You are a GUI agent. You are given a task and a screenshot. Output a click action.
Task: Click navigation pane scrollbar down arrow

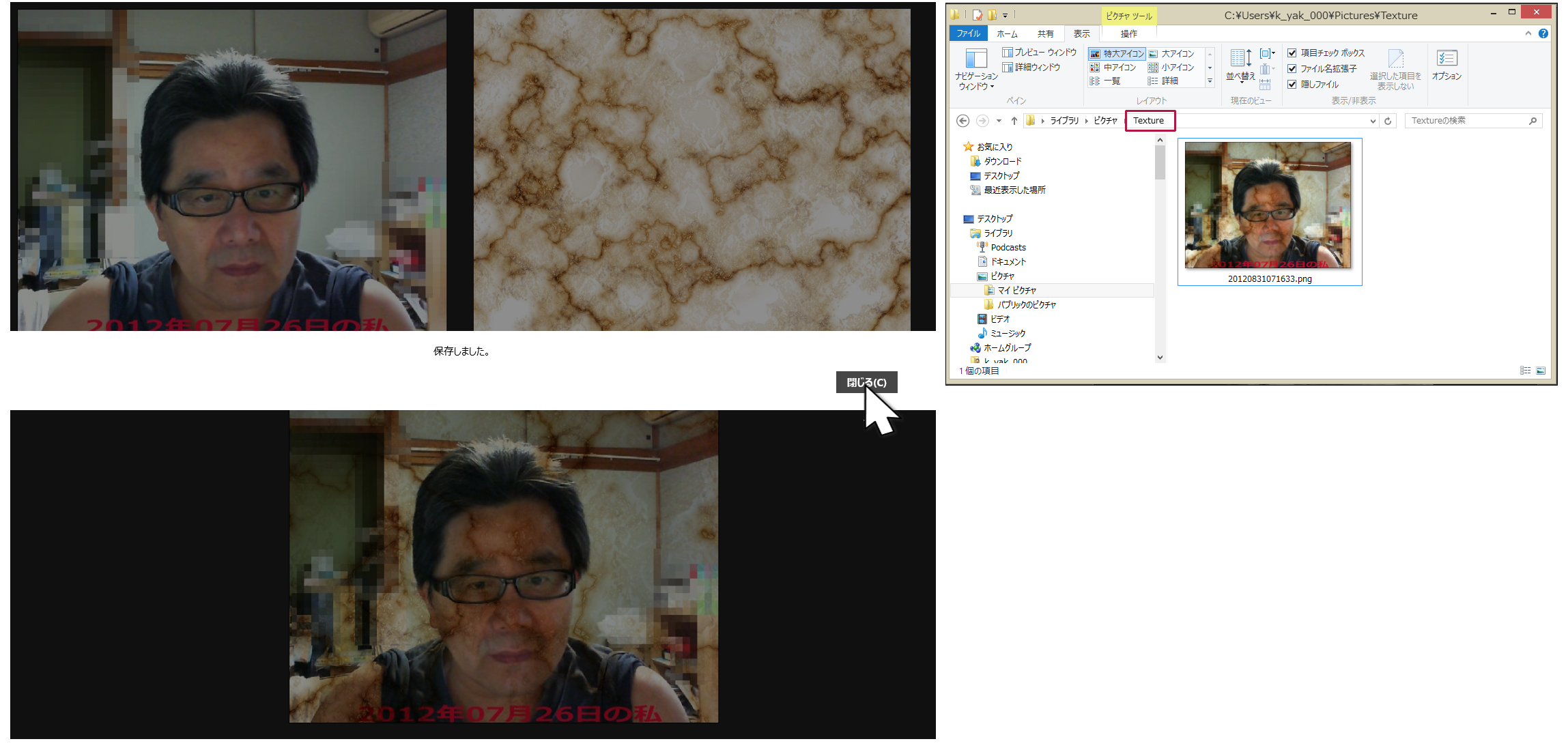(x=1160, y=357)
